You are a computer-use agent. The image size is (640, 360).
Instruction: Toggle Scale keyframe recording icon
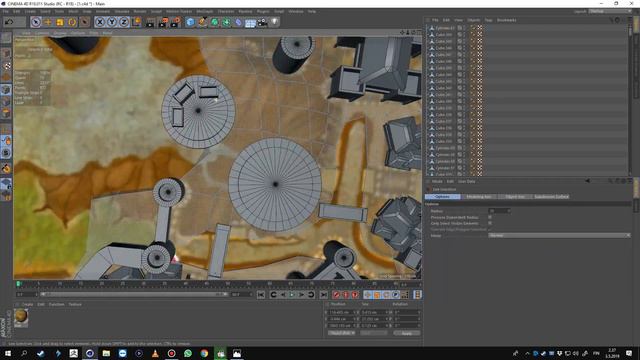click(377, 295)
